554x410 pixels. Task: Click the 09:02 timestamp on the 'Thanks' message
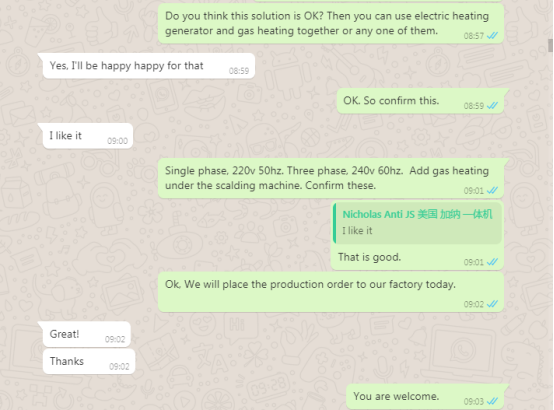(119, 367)
